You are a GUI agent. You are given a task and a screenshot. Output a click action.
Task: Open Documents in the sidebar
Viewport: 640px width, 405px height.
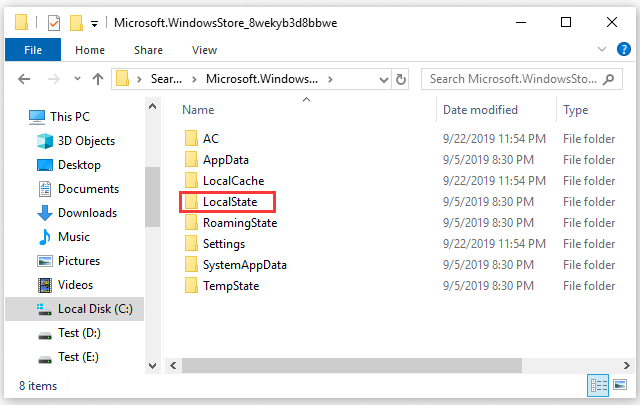pyautogui.click(x=88, y=189)
